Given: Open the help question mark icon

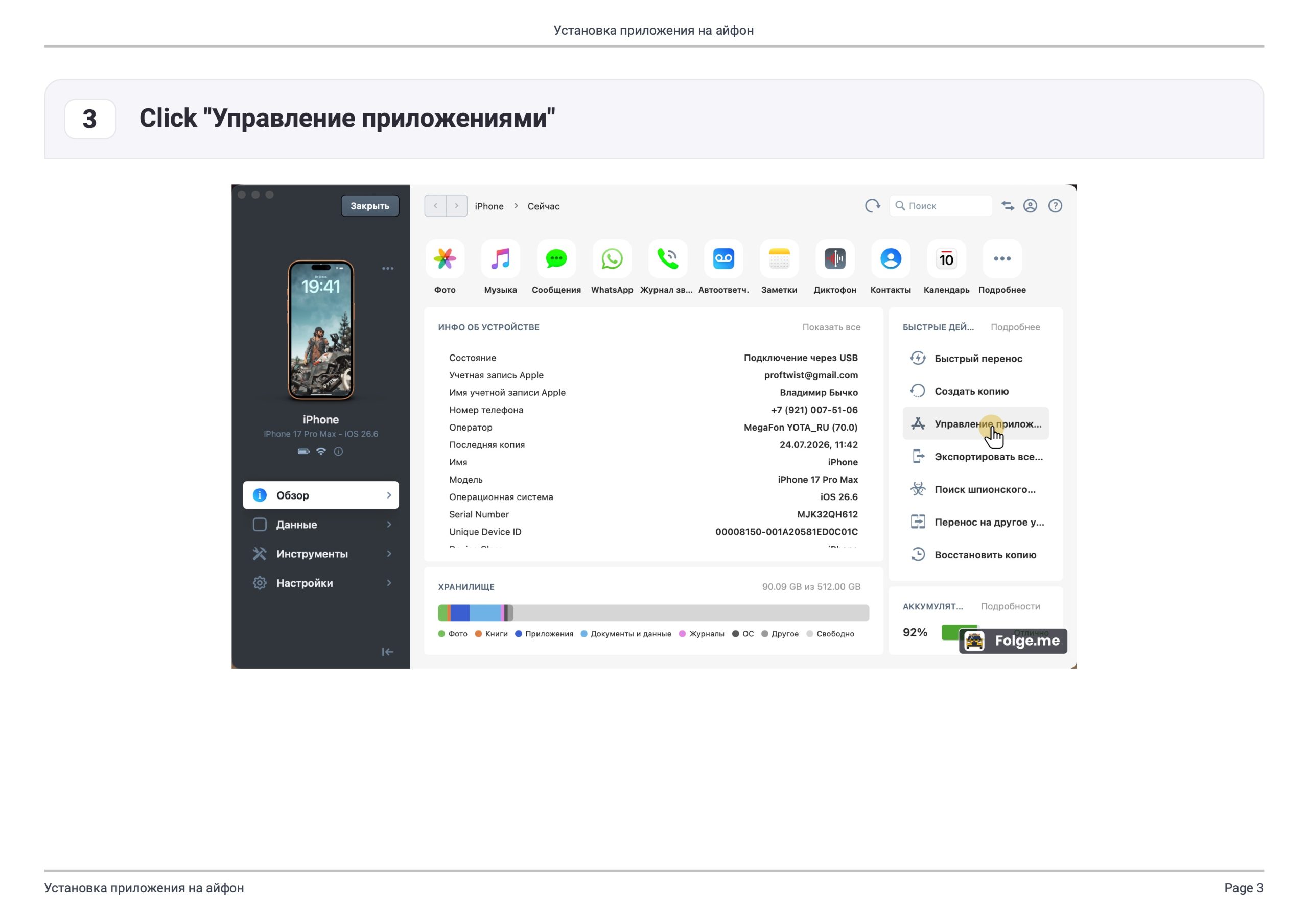Looking at the screenshot, I should coord(1055,206).
